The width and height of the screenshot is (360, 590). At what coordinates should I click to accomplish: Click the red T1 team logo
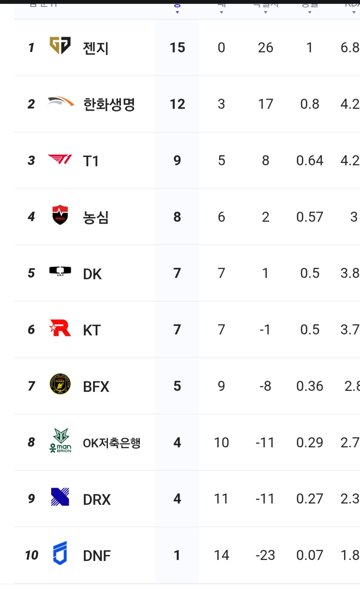pos(60,160)
